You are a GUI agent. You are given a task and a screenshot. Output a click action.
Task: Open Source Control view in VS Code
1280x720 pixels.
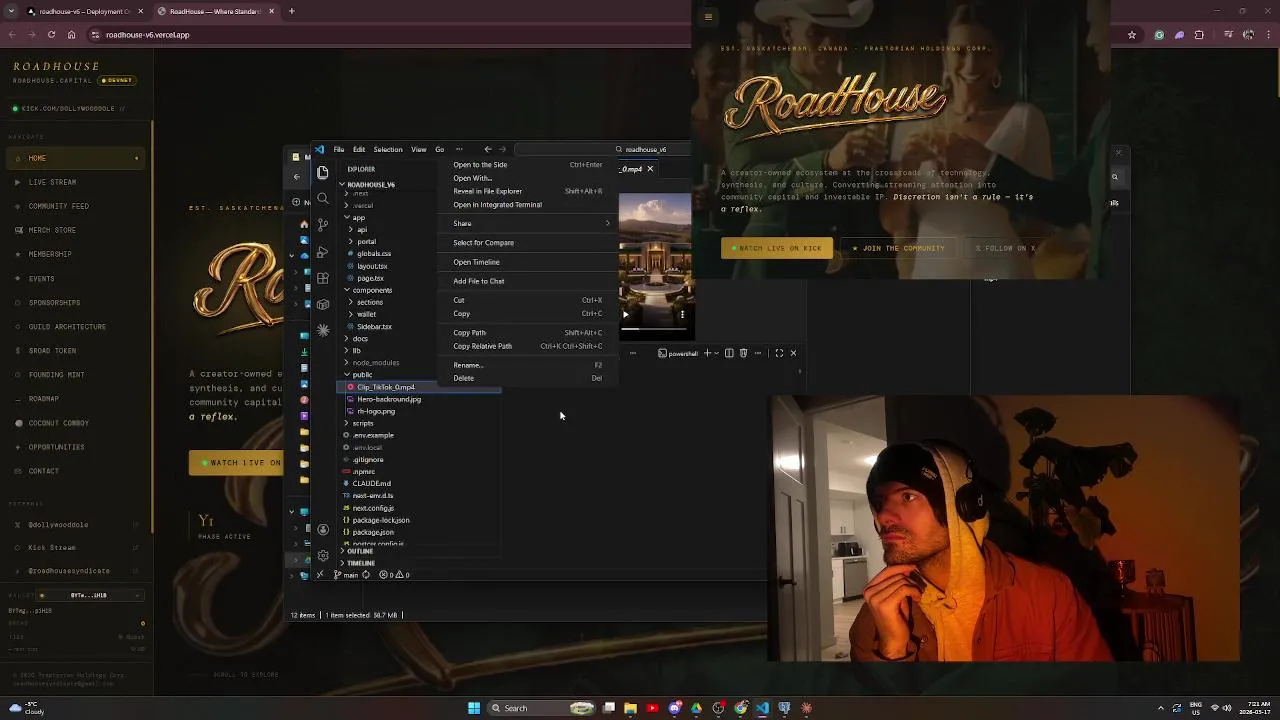tap(323, 225)
